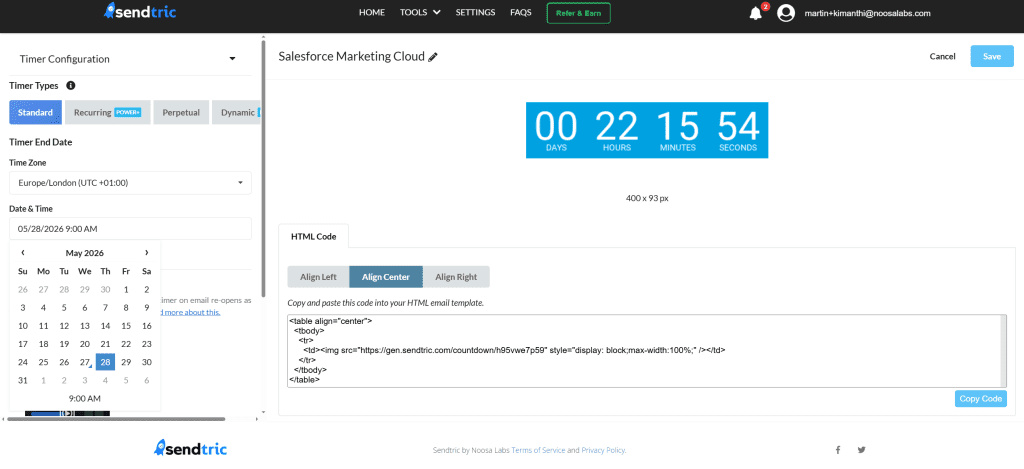Select May 10 in the calendar
Screen dimensions: 1024x469
23,325
